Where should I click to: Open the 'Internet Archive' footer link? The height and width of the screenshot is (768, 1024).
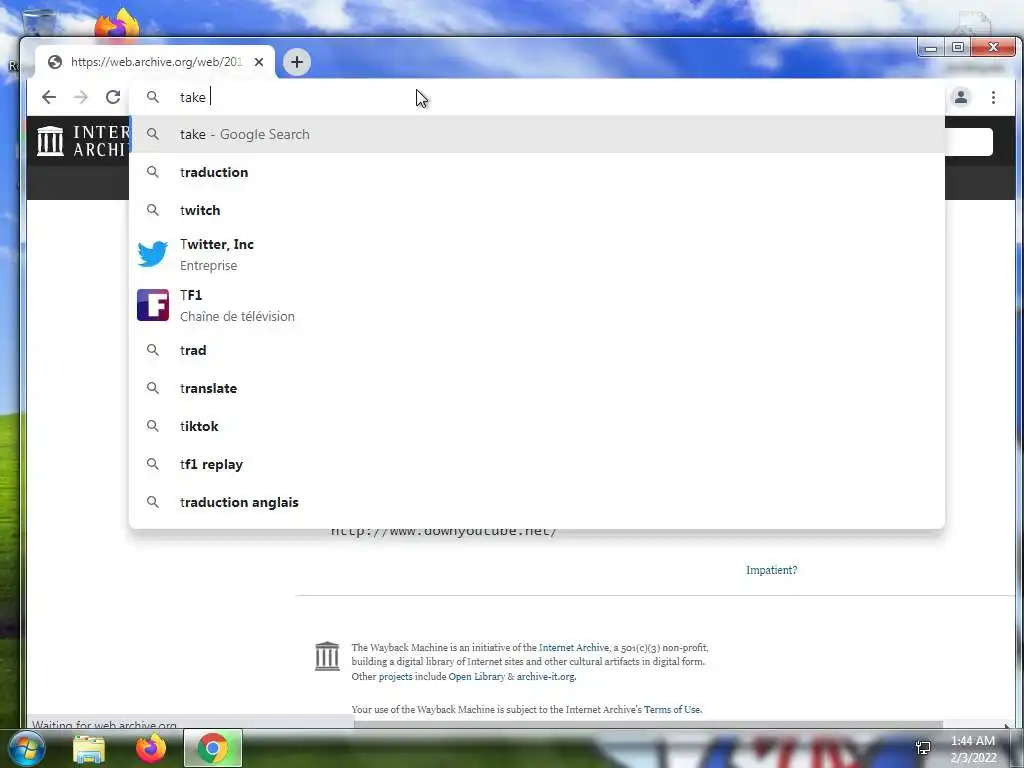(573, 647)
